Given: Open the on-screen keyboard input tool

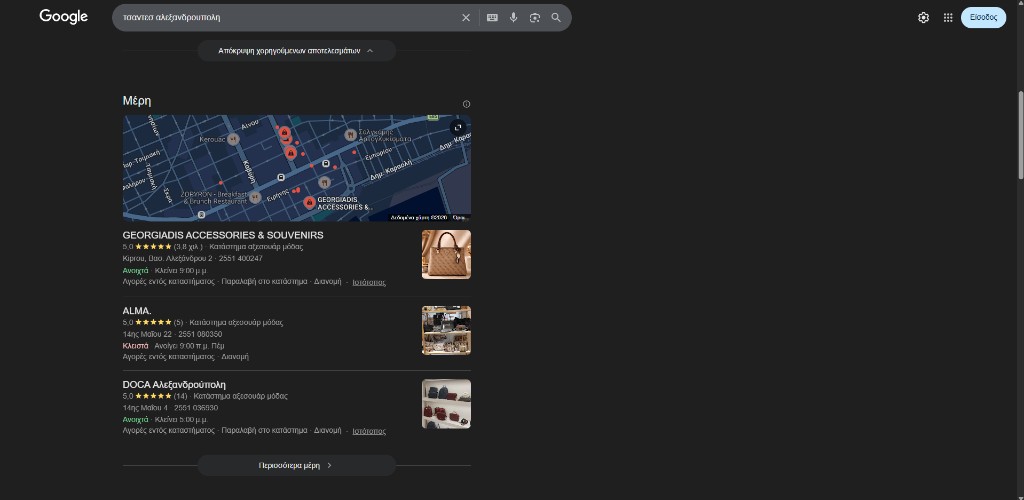Looking at the screenshot, I should 492,18.
